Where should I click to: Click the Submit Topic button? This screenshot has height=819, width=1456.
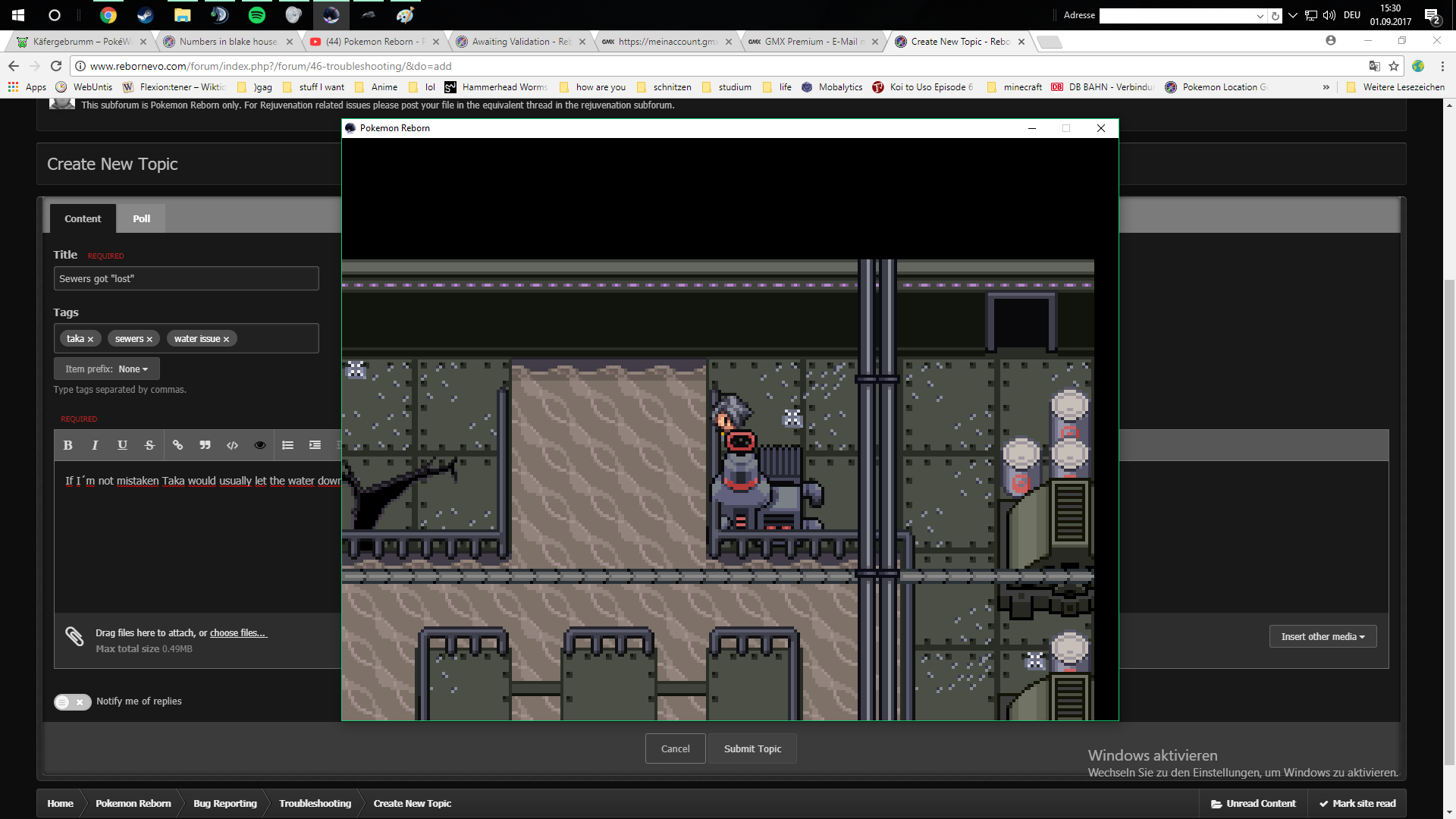pos(752,748)
